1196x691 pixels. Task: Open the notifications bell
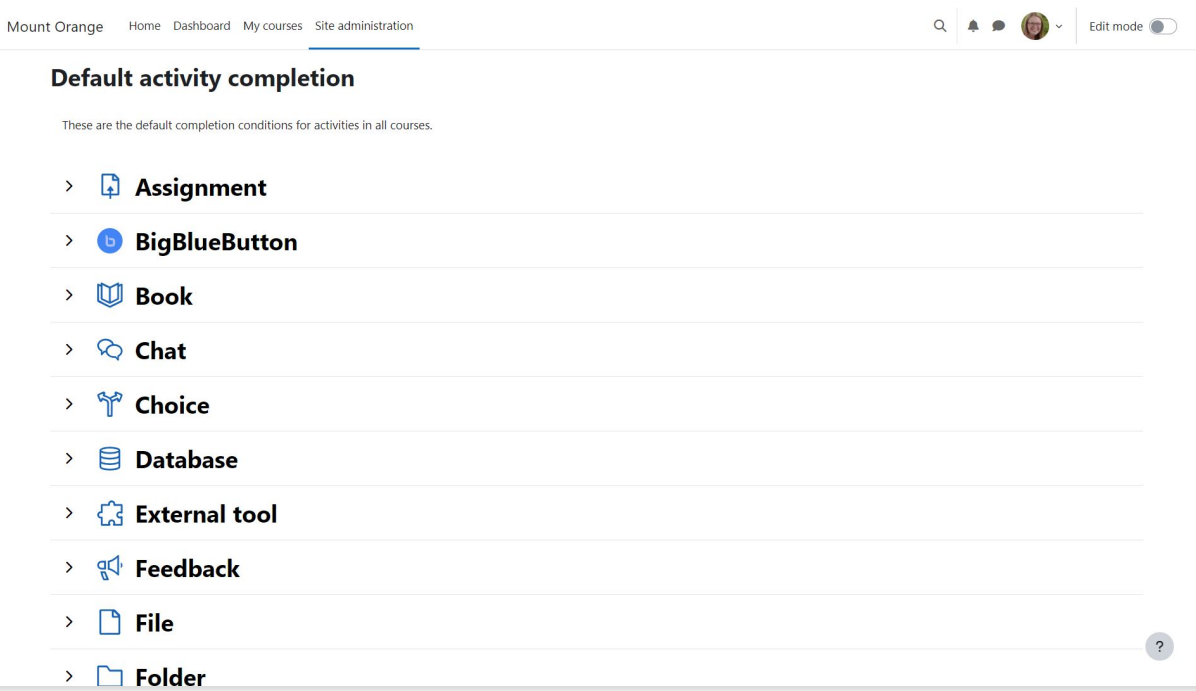coord(973,26)
